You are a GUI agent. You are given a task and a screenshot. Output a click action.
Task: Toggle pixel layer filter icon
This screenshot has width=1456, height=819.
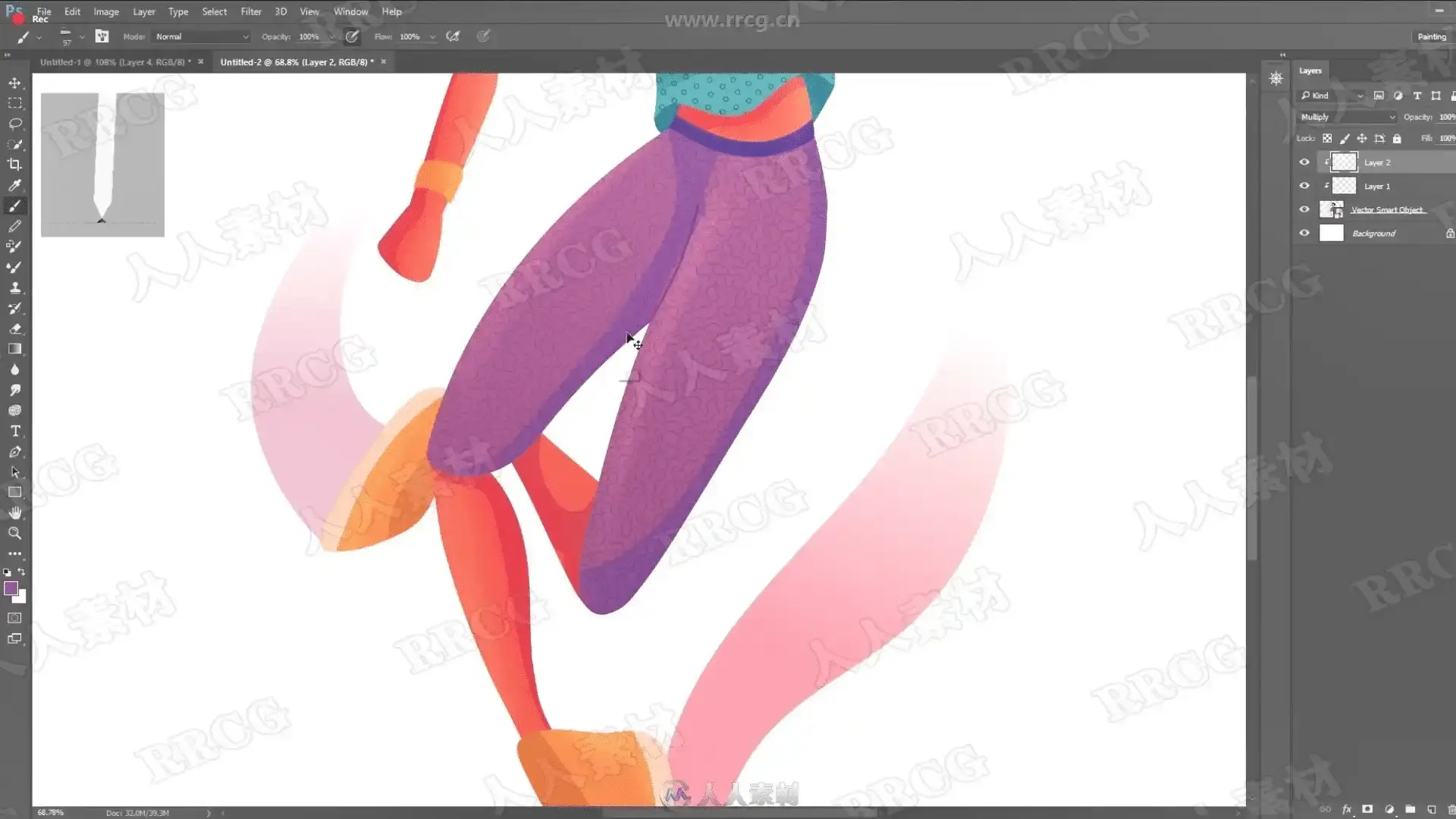pyautogui.click(x=1379, y=96)
